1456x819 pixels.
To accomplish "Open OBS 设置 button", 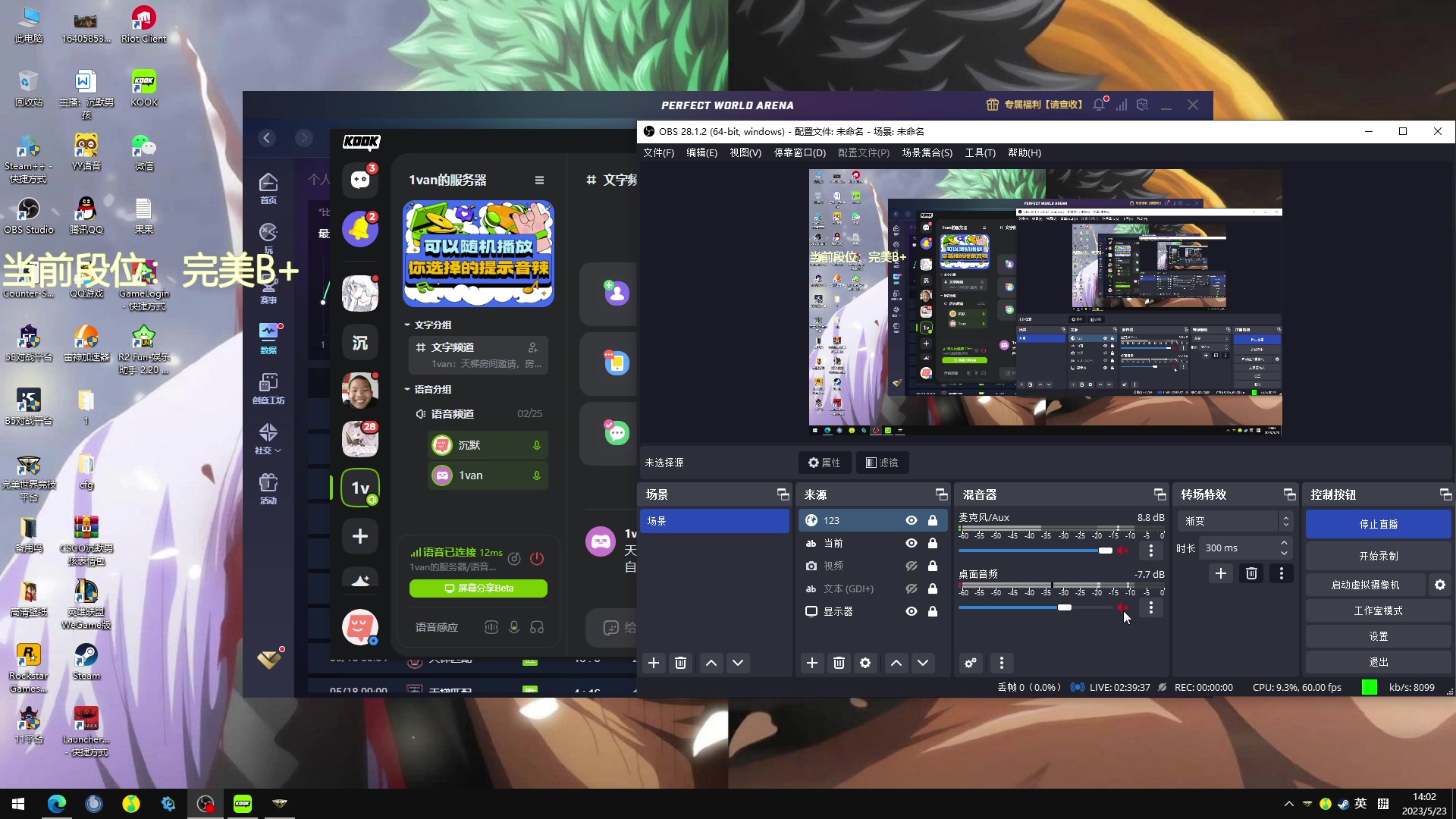I will [1378, 636].
